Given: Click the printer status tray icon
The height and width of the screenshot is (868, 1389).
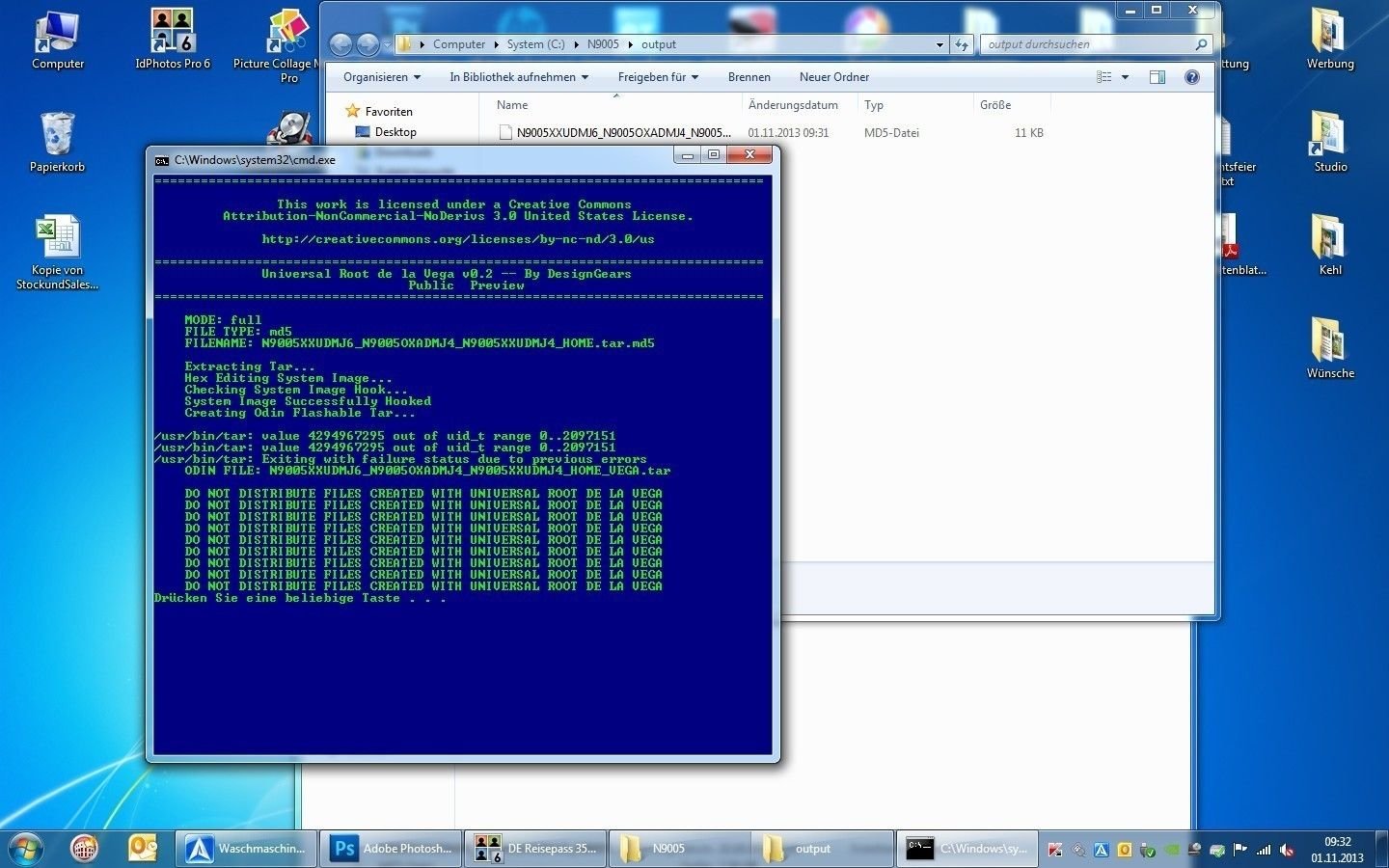Looking at the screenshot, I should point(1217,850).
